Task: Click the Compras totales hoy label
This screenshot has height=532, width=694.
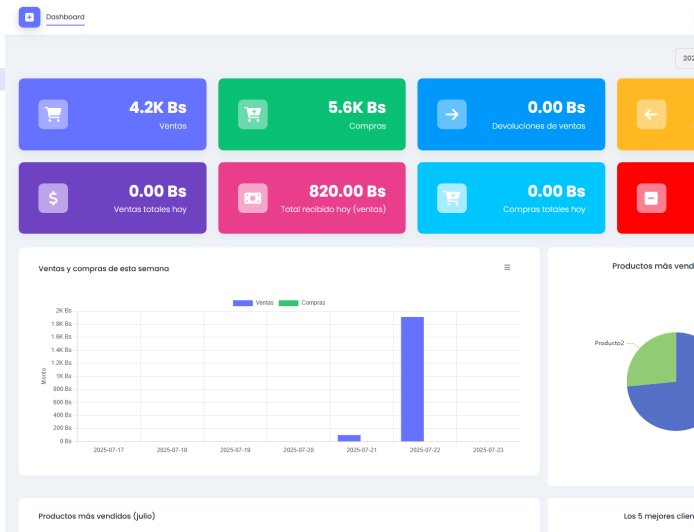Action: [544, 209]
